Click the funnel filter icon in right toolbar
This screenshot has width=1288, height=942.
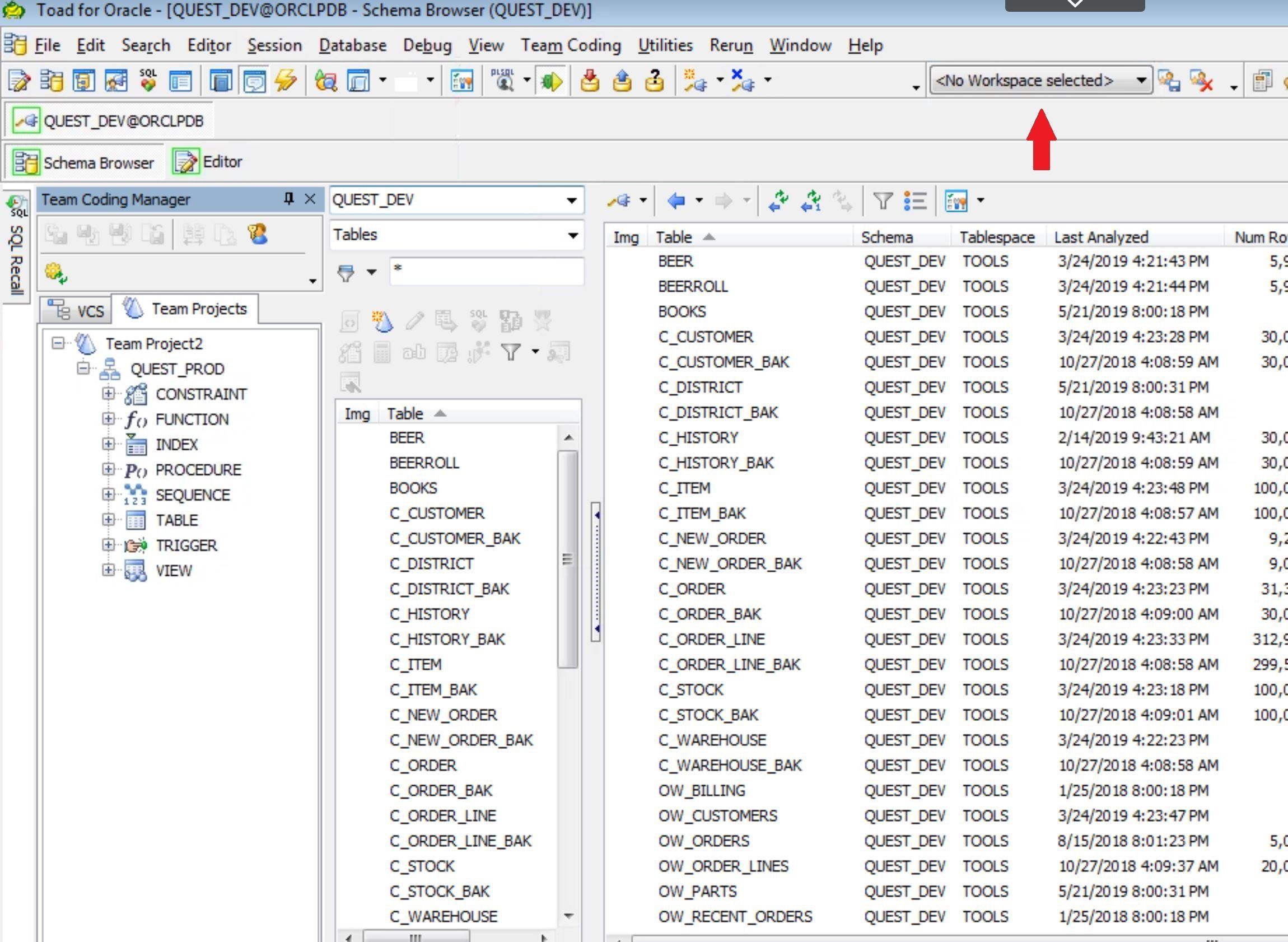[x=883, y=200]
